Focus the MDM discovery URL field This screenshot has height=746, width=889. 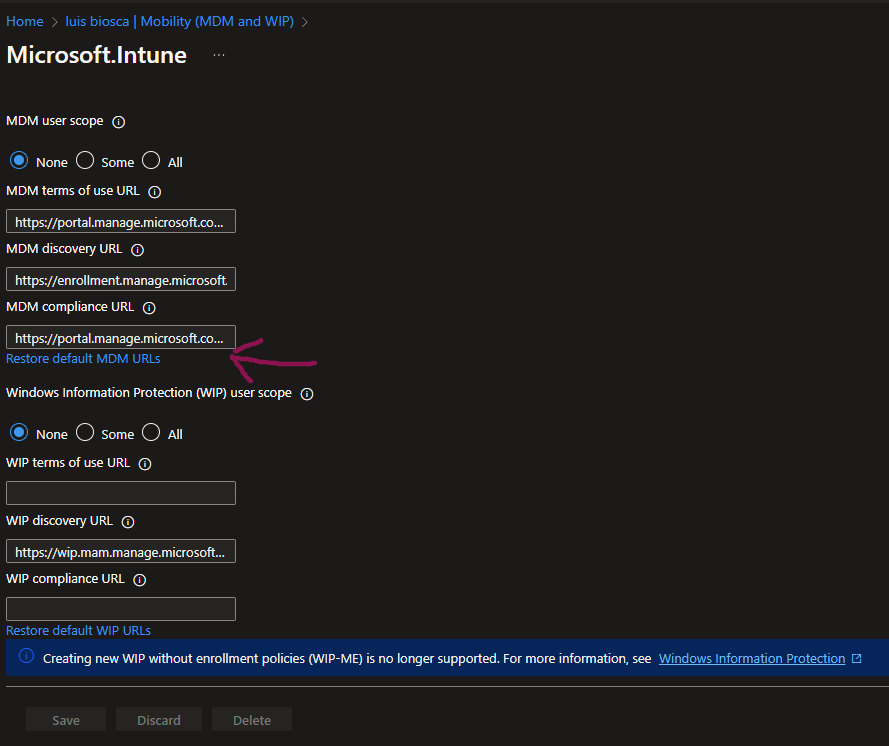(x=121, y=279)
